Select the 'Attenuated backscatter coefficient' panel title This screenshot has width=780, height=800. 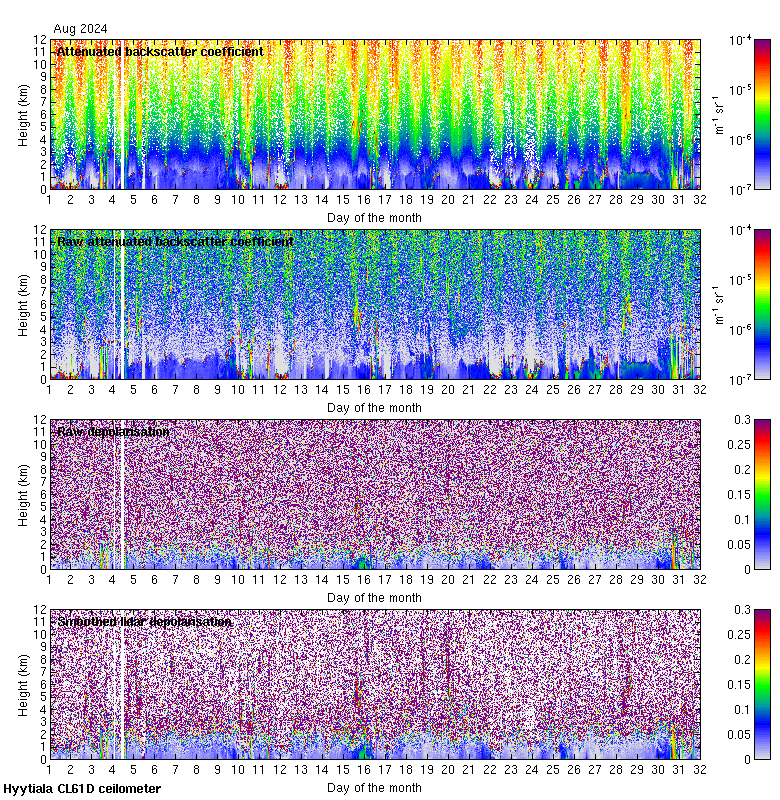point(160,51)
